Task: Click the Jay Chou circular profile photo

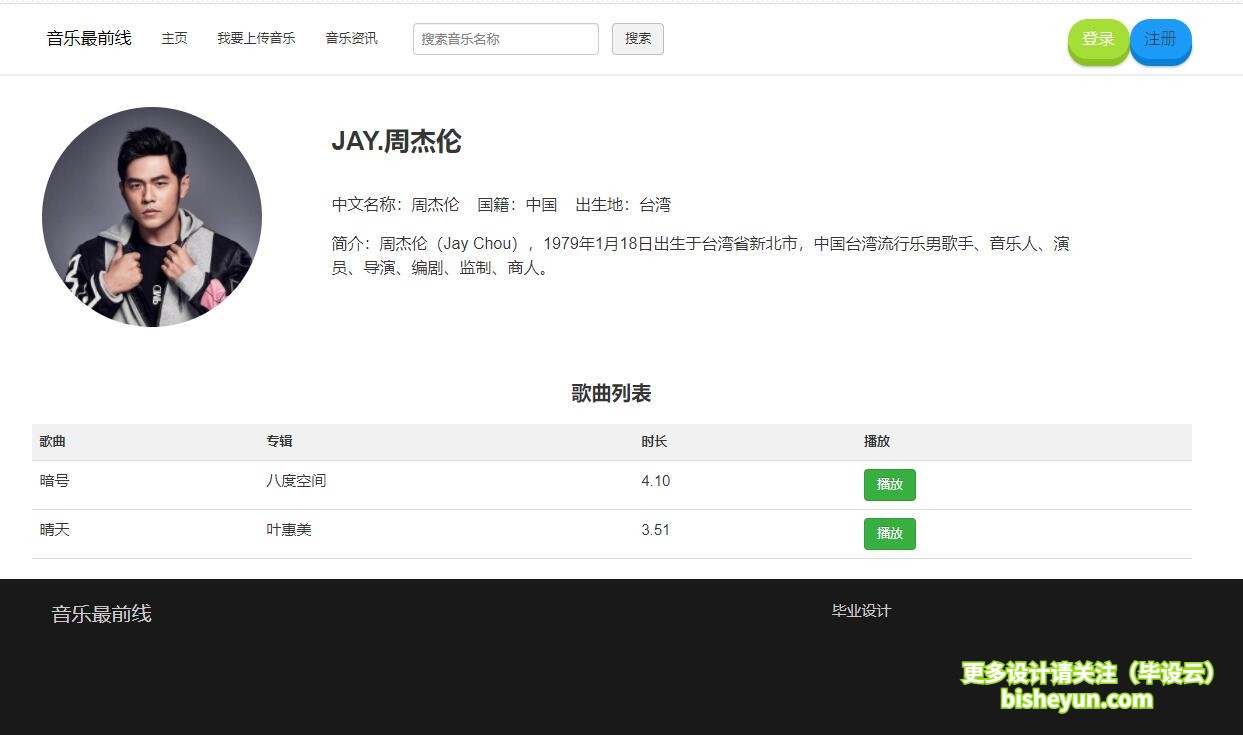Action: [151, 217]
